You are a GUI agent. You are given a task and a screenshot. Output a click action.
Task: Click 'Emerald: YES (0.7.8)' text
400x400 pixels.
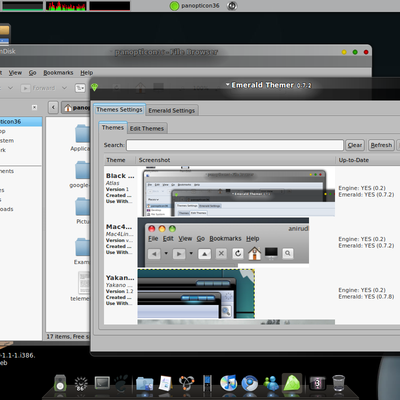click(x=366, y=296)
